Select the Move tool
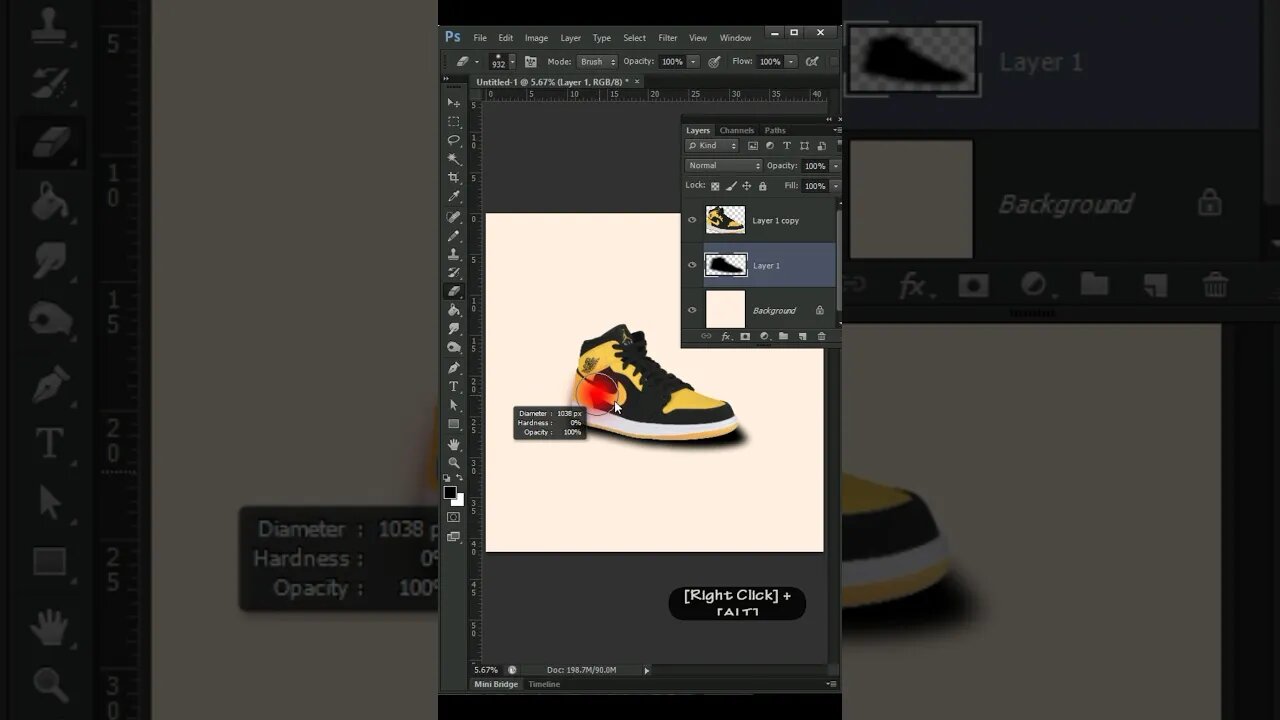Viewport: 1280px width, 720px height. pyautogui.click(x=453, y=103)
